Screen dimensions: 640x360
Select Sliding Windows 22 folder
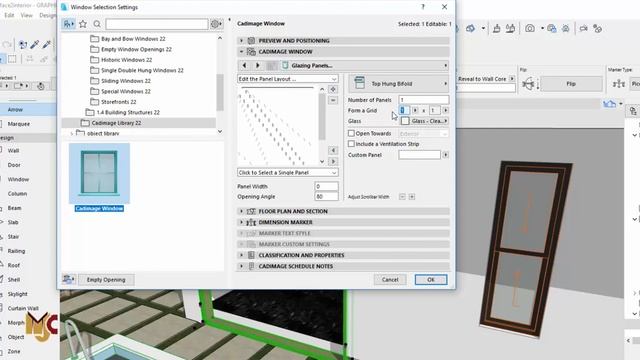click(126, 81)
